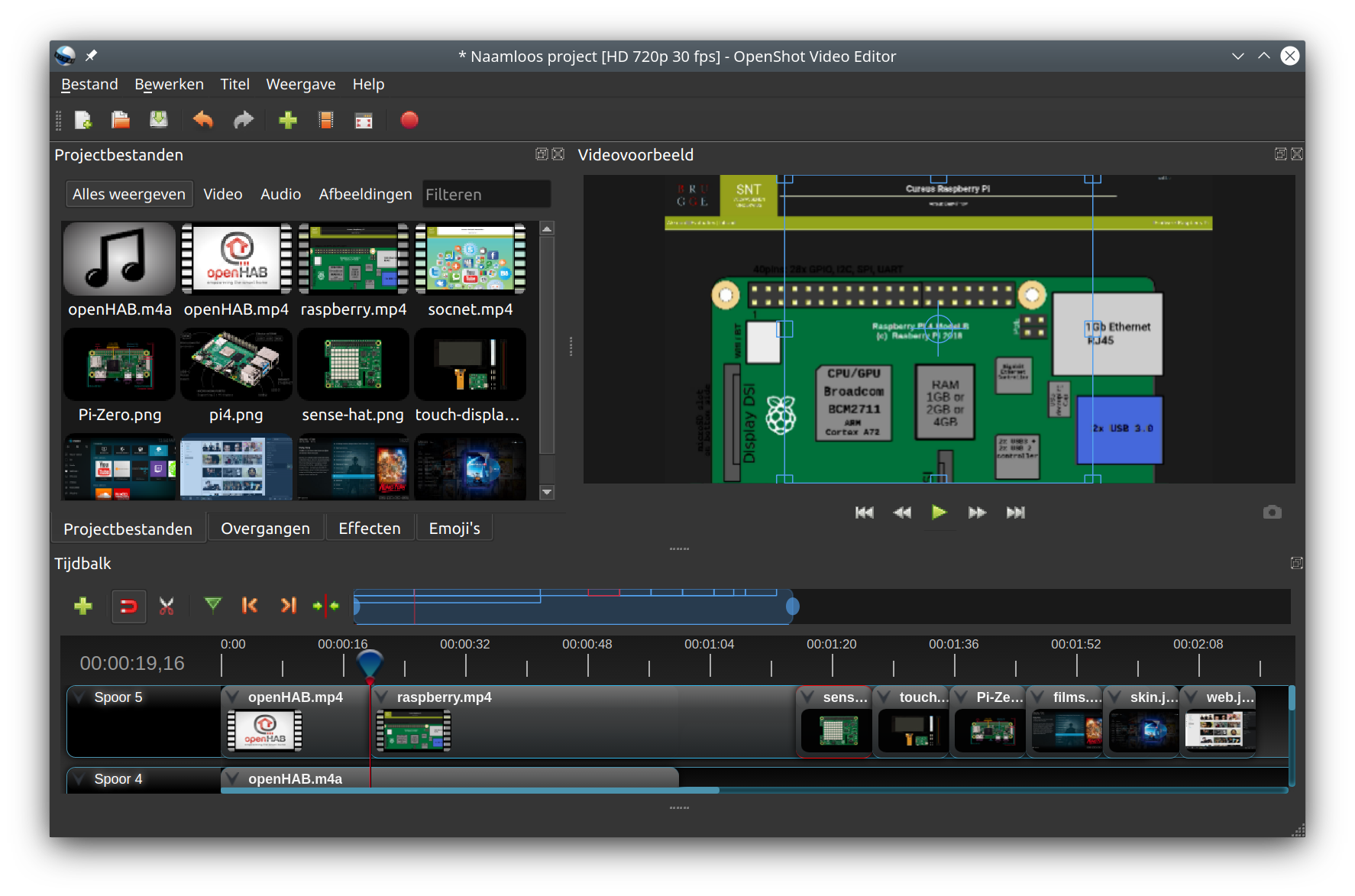The width and height of the screenshot is (1355, 896).
Task: Toggle the snapping magnet tool
Action: [x=128, y=606]
